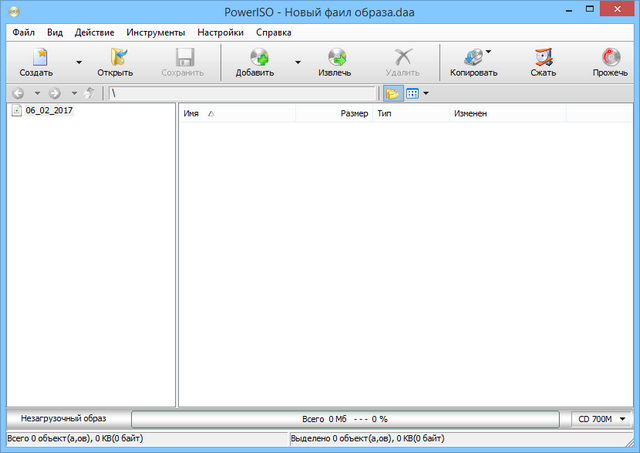Expand the Добавить dropdown arrow
Image resolution: width=640 pixels, height=453 pixels.
point(297,62)
